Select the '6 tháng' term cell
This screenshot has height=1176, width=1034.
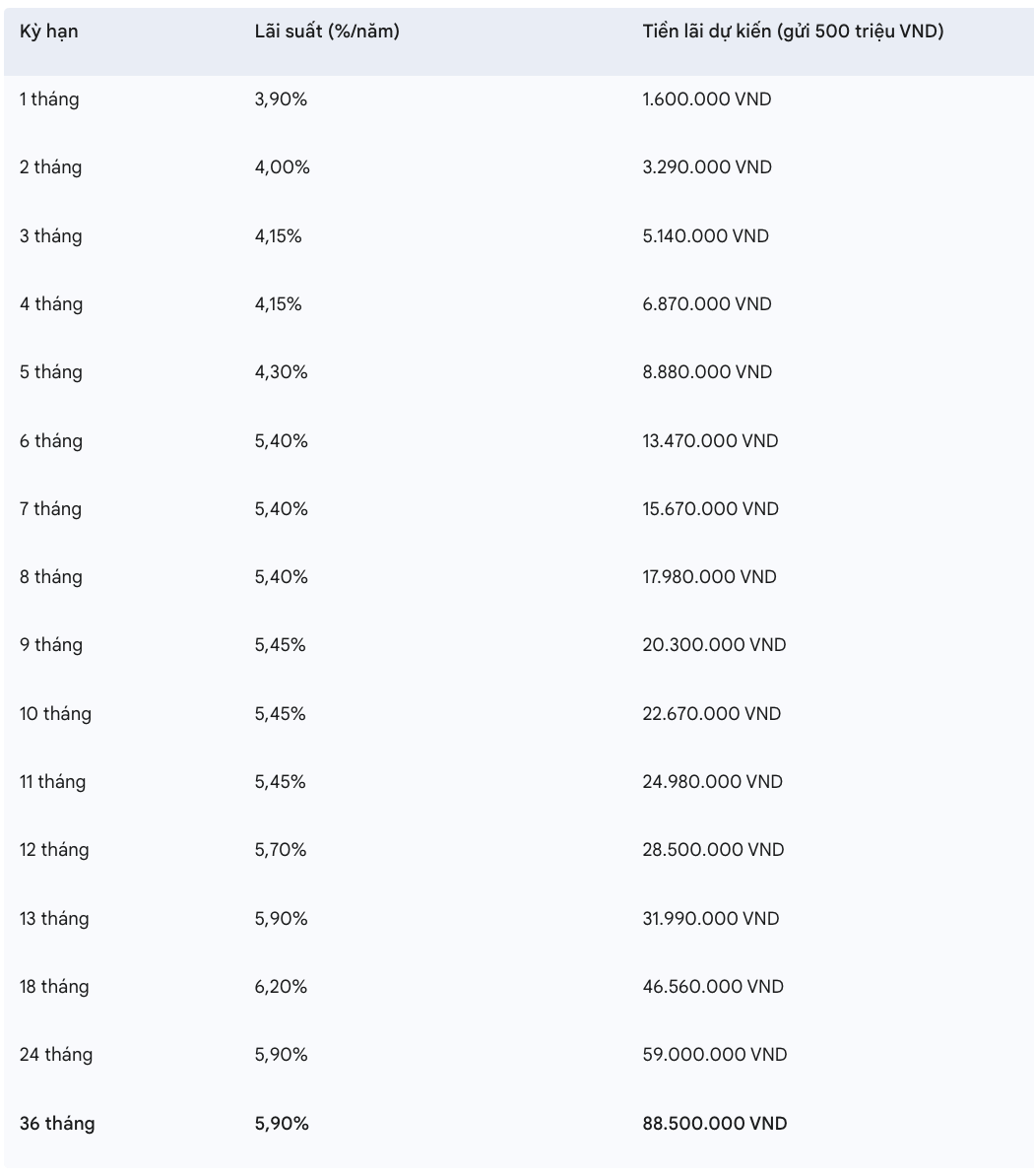tap(51, 441)
